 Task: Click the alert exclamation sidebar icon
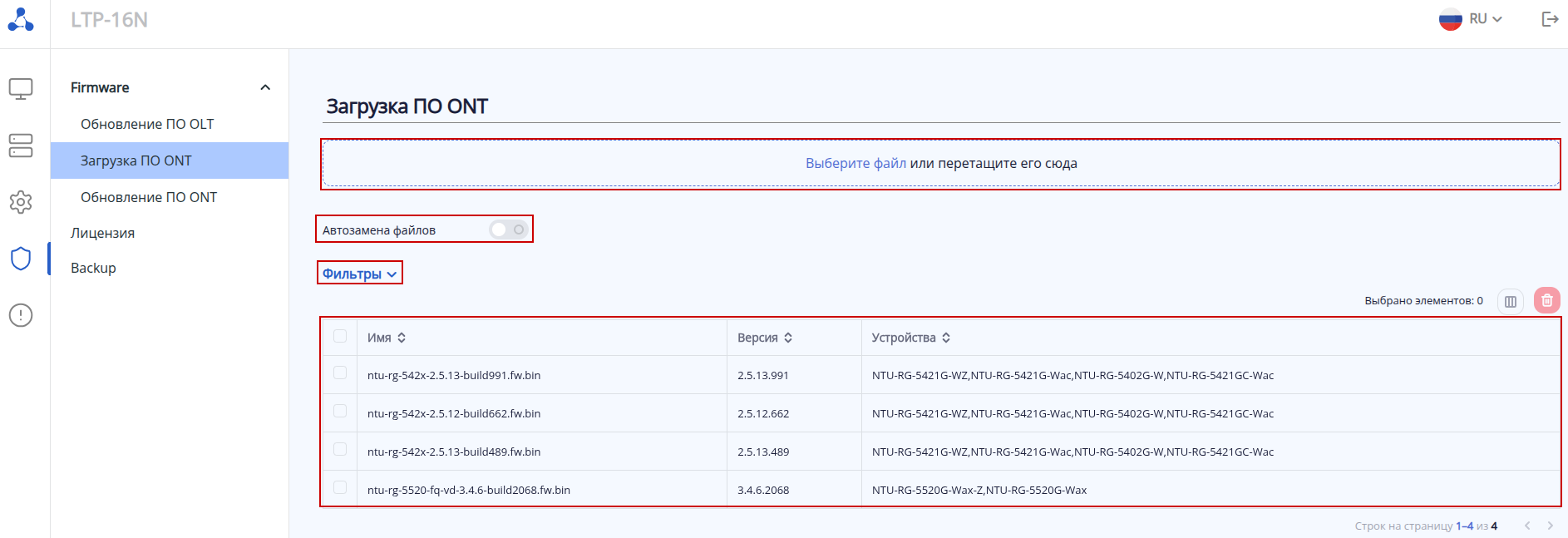coord(21,315)
